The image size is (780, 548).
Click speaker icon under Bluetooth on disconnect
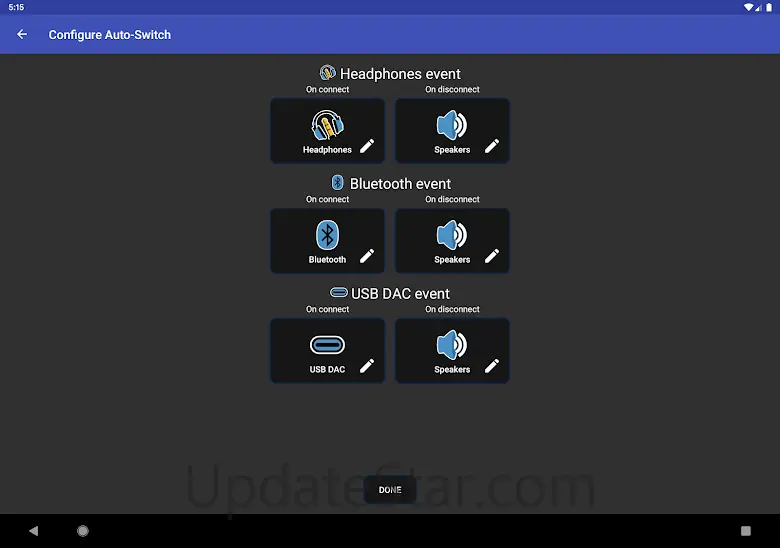(452, 235)
